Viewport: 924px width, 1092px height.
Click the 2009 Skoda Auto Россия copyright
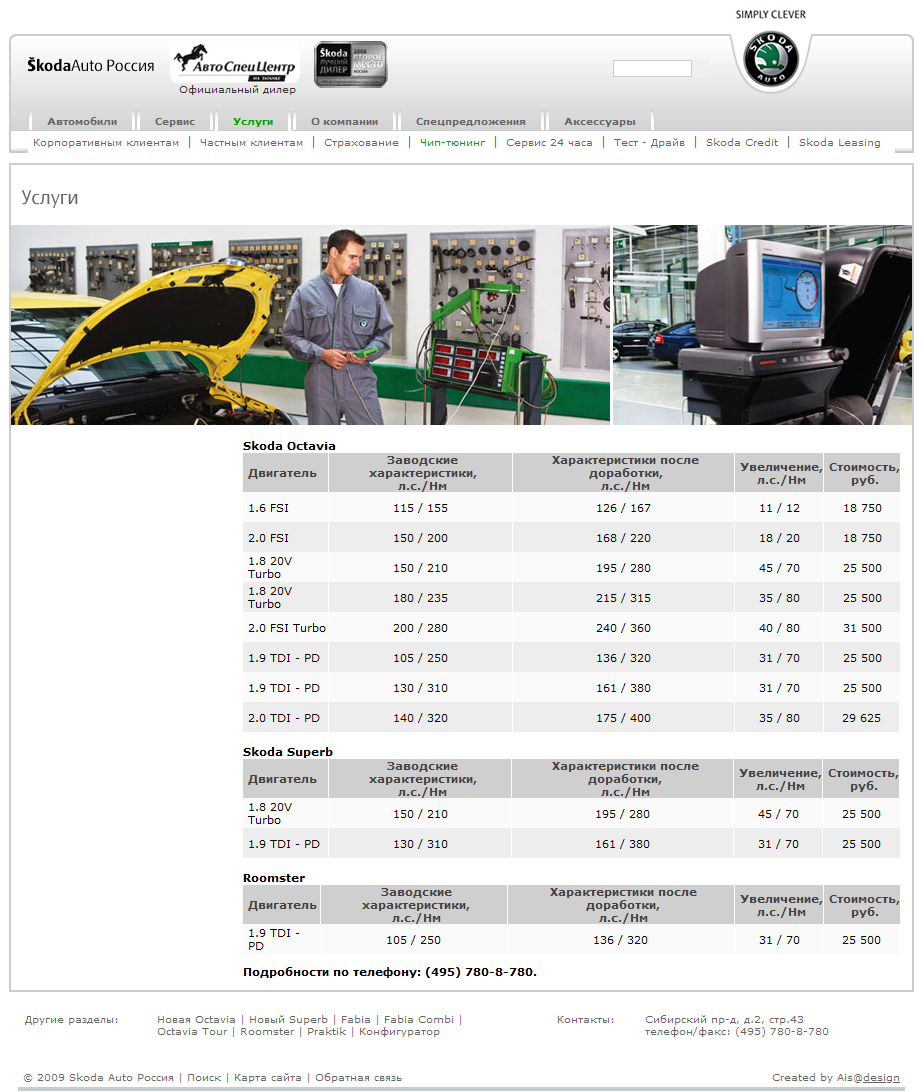pyautogui.click(x=99, y=1077)
